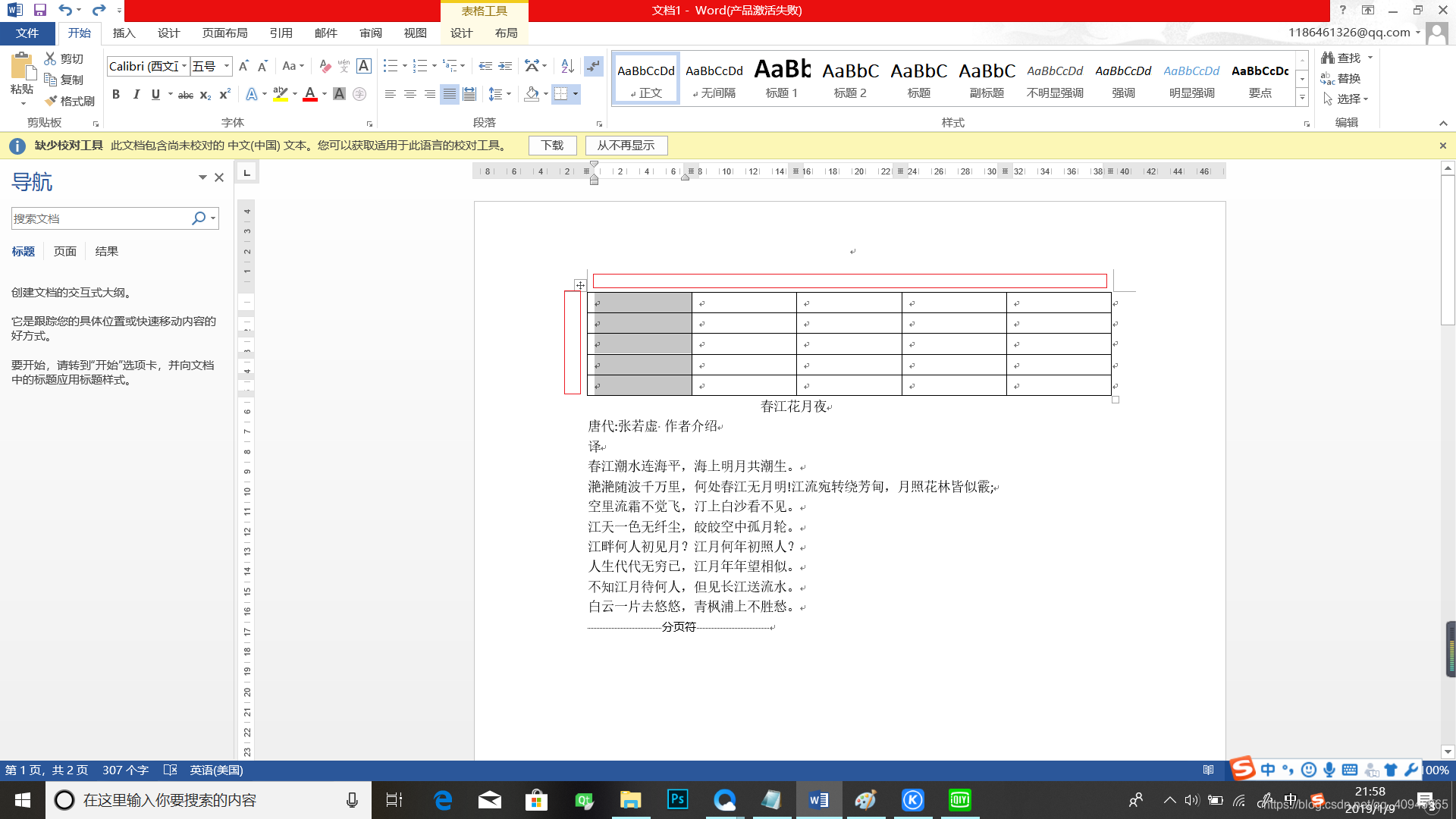Expand numbering list options
Screen dimensions: 1456x819
[434, 67]
